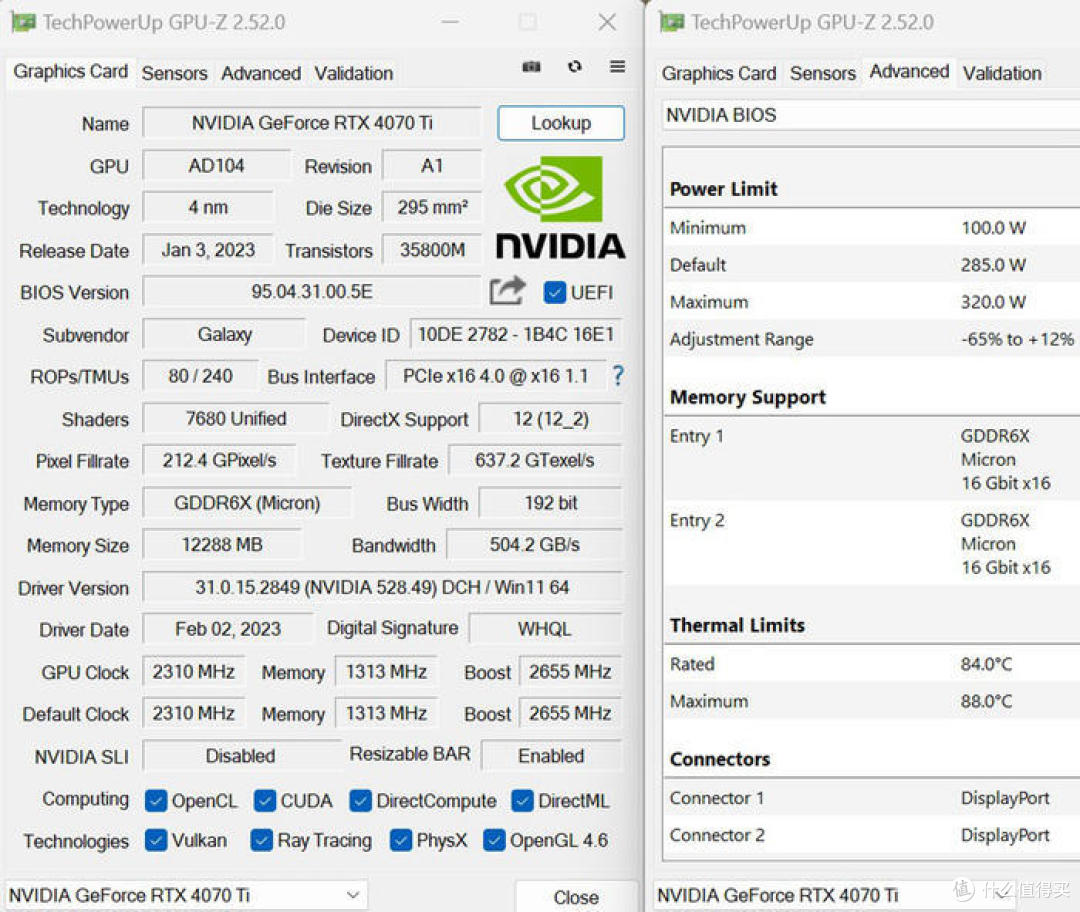The height and width of the screenshot is (912, 1080).
Task: Click Thermal Limits Rated row 84.0°C
Action: tap(872, 664)
